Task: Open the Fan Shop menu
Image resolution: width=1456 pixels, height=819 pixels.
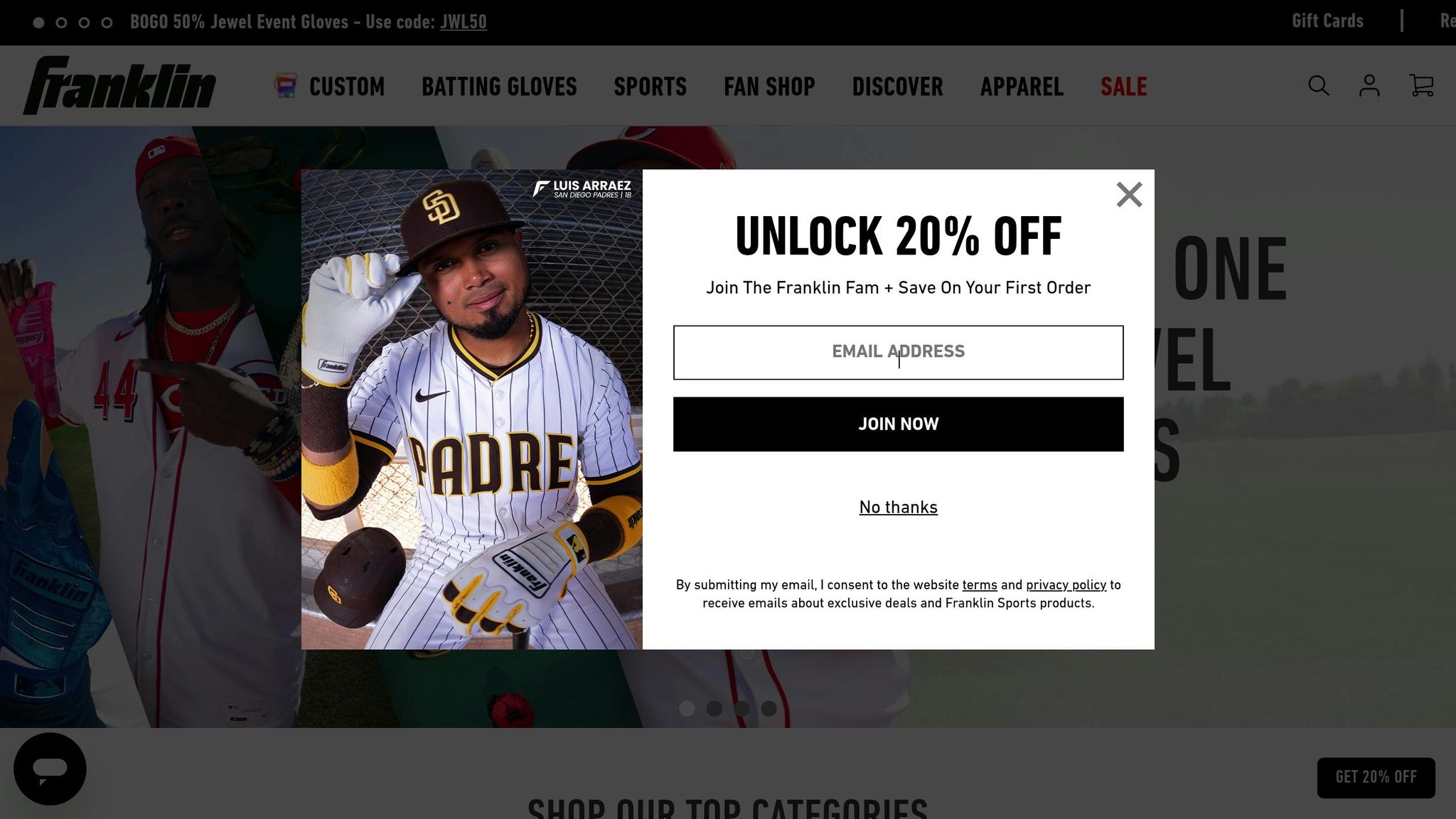Action: (x=769, y=87)
